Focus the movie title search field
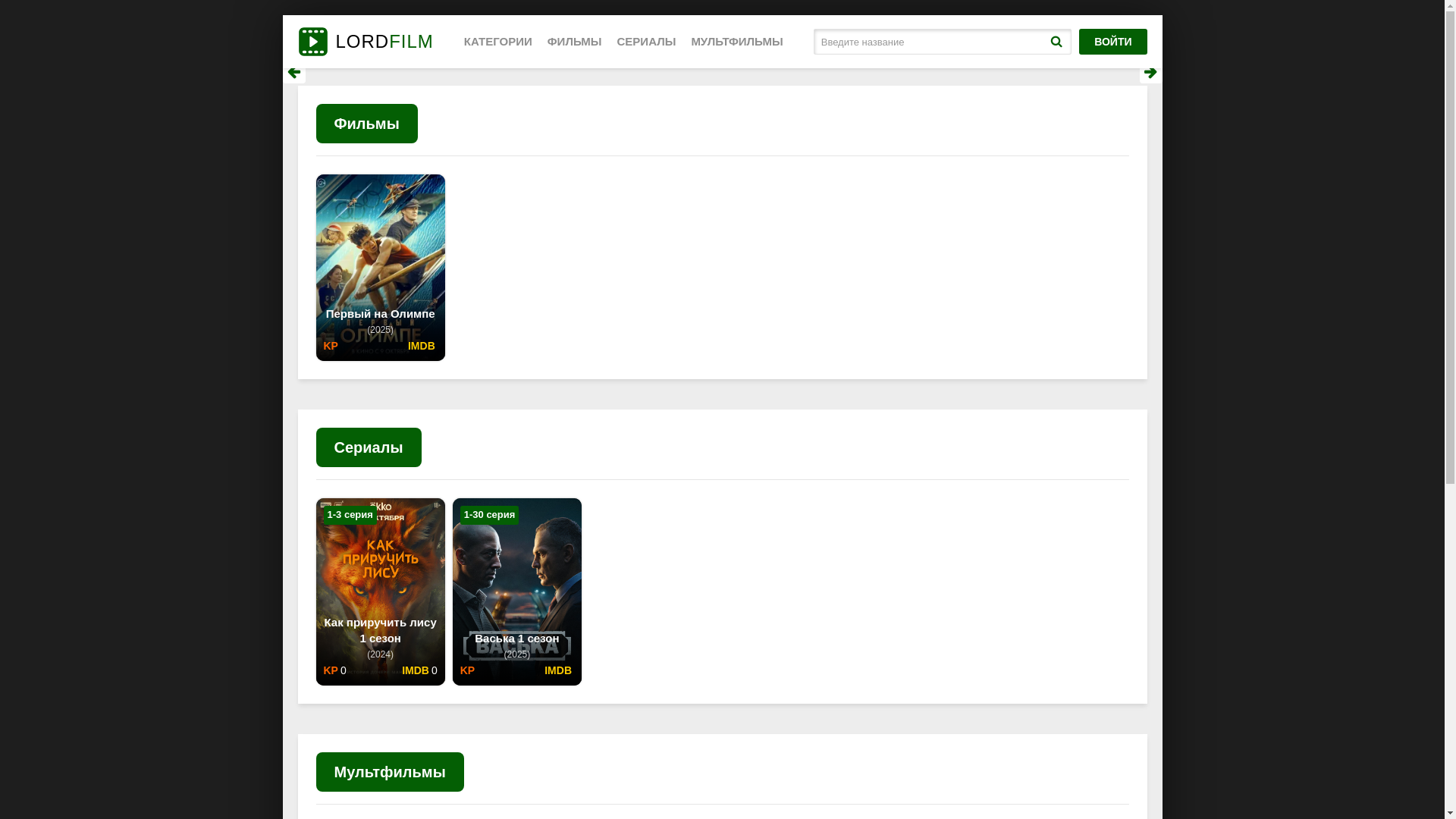 (929, 42)
